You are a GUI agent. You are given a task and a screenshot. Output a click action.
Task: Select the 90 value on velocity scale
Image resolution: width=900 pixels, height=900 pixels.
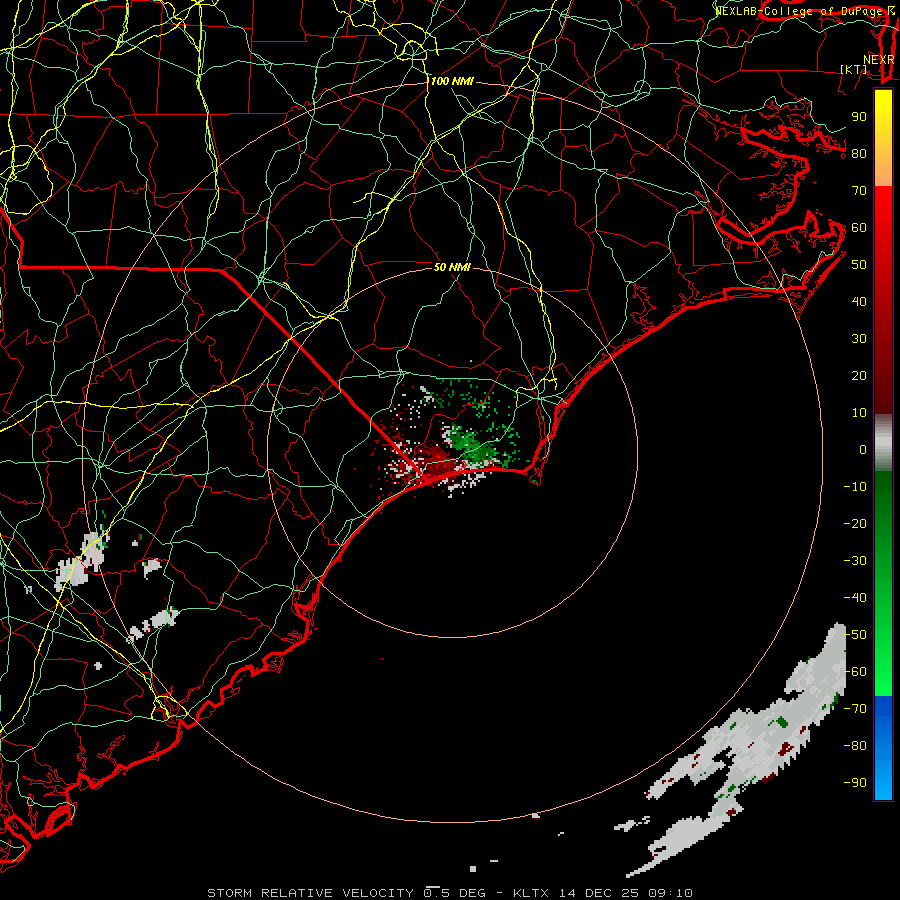[859, 117]
